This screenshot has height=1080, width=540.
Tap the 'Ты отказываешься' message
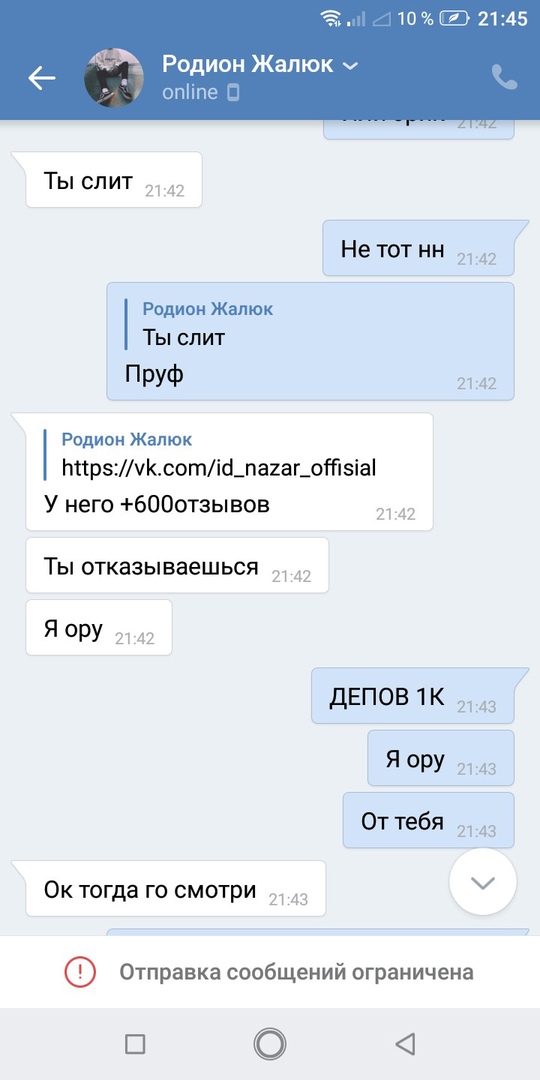[x=177, y=565]
